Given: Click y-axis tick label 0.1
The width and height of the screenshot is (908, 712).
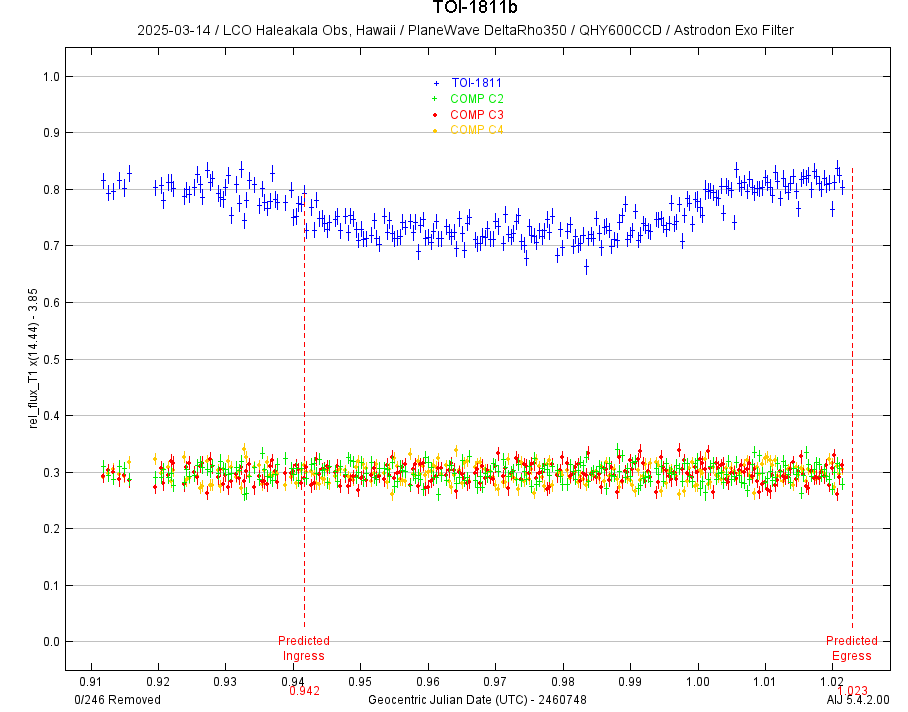Looking at the screenshot, I should (x=52, y=585).
